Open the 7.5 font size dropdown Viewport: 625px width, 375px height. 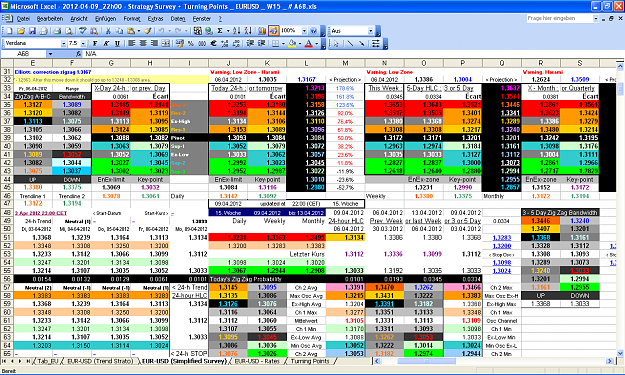click(x=83, y=43)
